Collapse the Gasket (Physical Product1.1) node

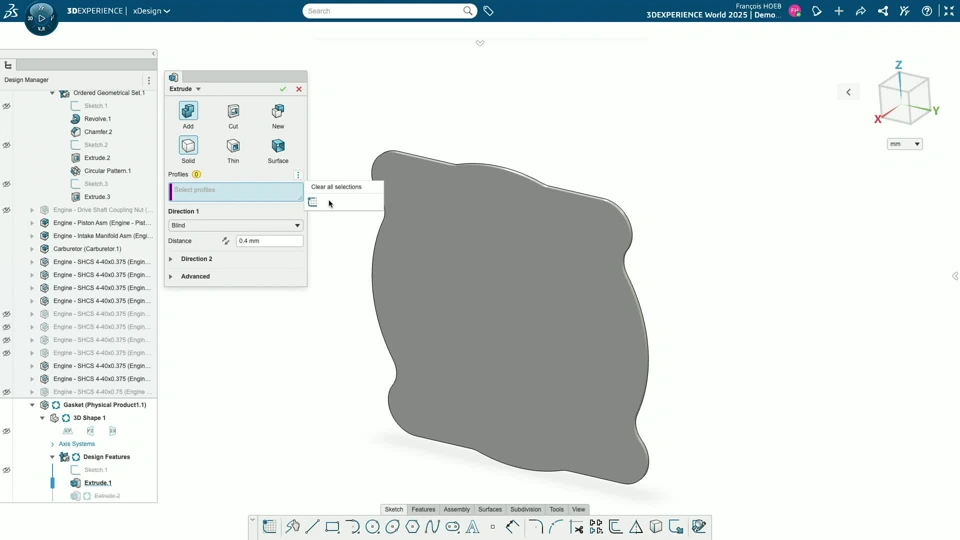click(32, 405)
